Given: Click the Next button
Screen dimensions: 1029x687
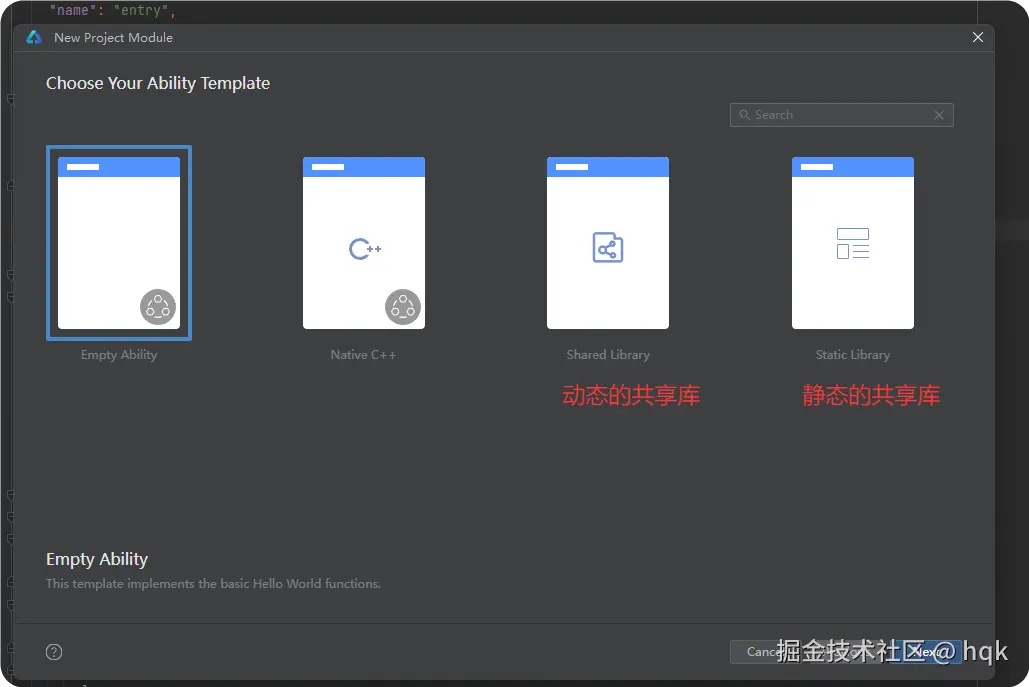Looking at the screenshot, I should pos(928,651).
